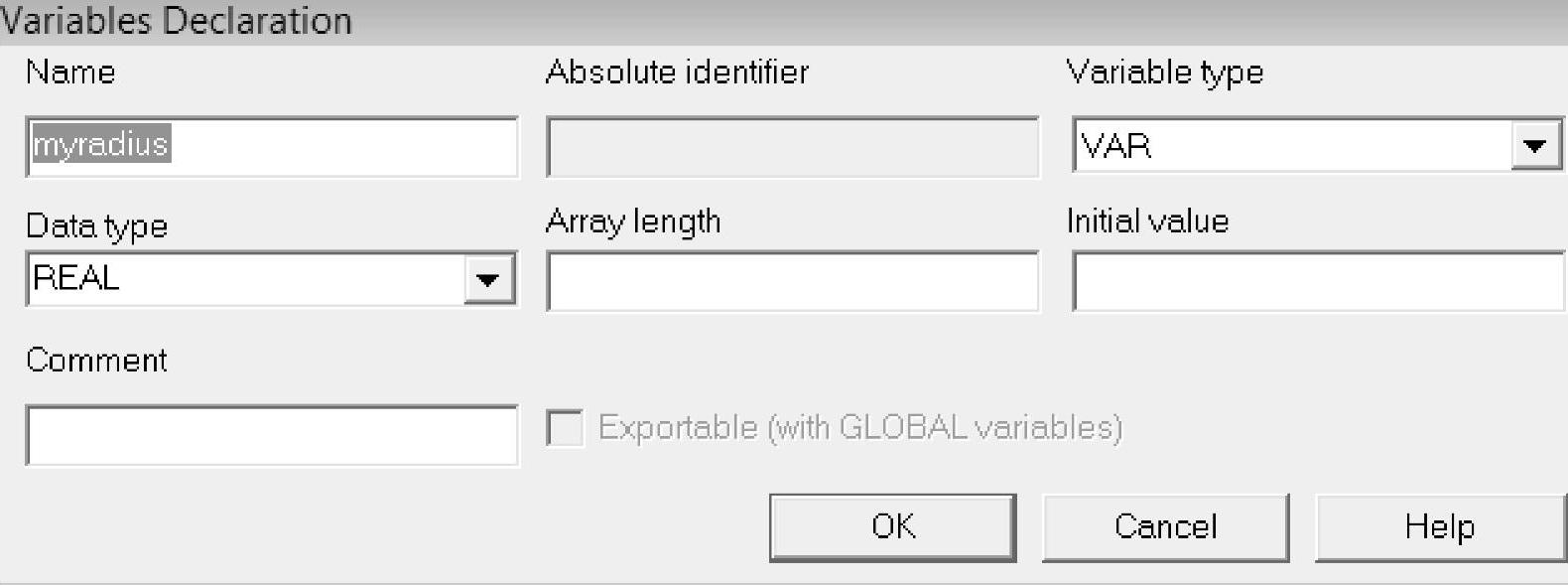
Task: Click the Name input field containing myradius
Action: tap(271, 146)
